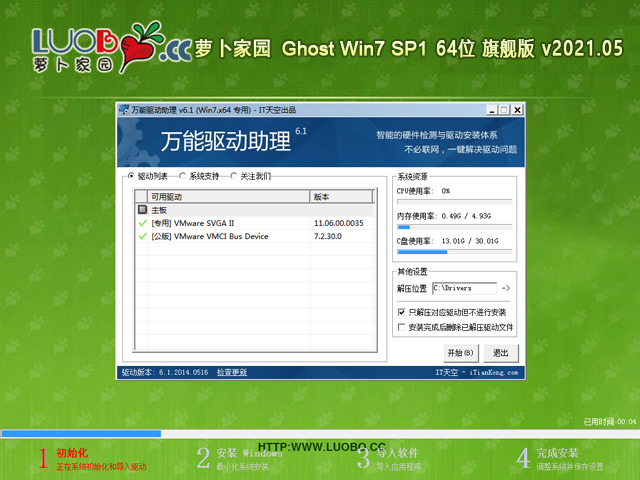The image size is (640, 480).
Task: Uncheck 只解压对应驱动但不进行安装 option
Action: [x=401, y=312]
